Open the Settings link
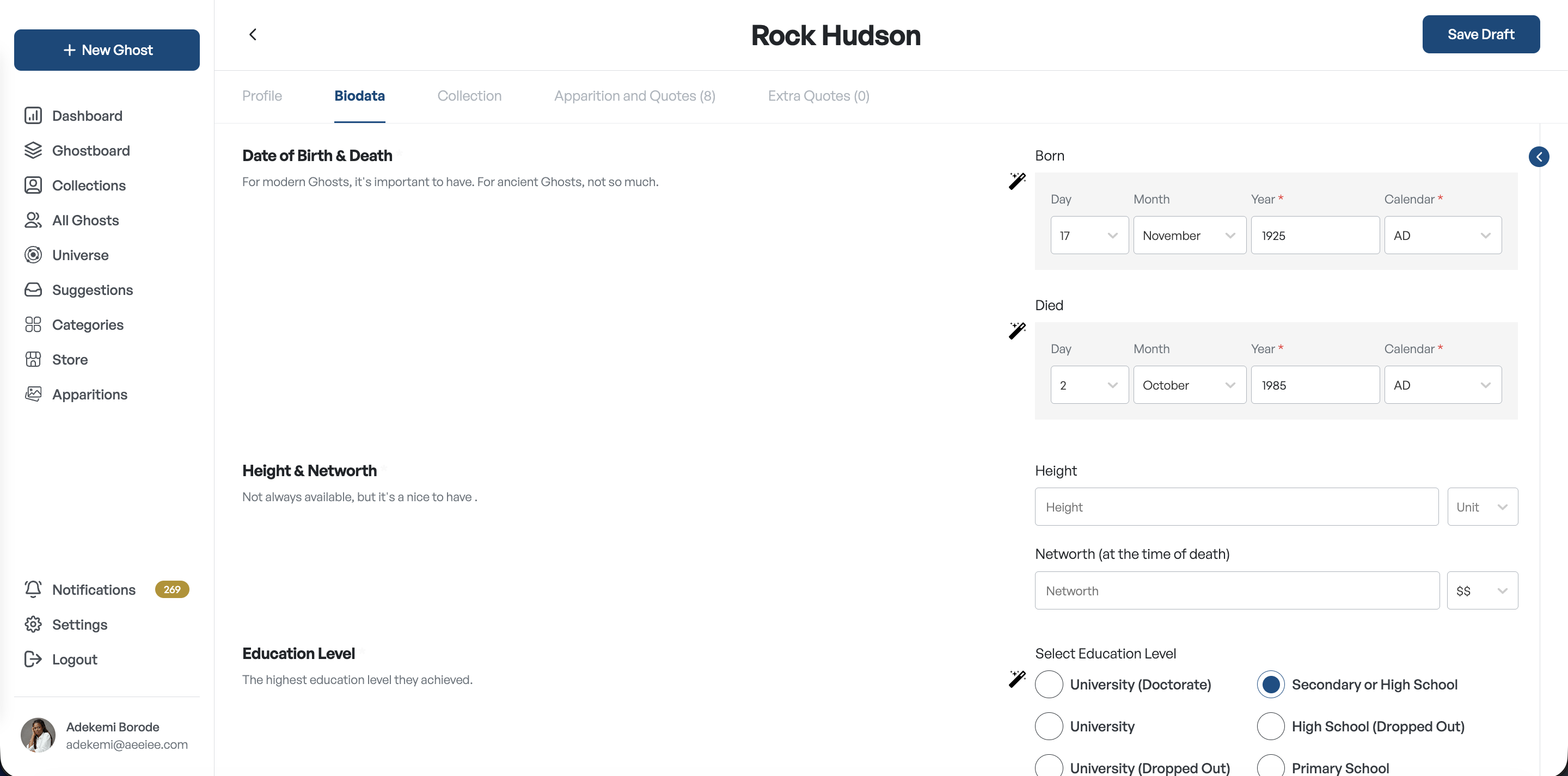1568x776 pixels. point(79,625)
